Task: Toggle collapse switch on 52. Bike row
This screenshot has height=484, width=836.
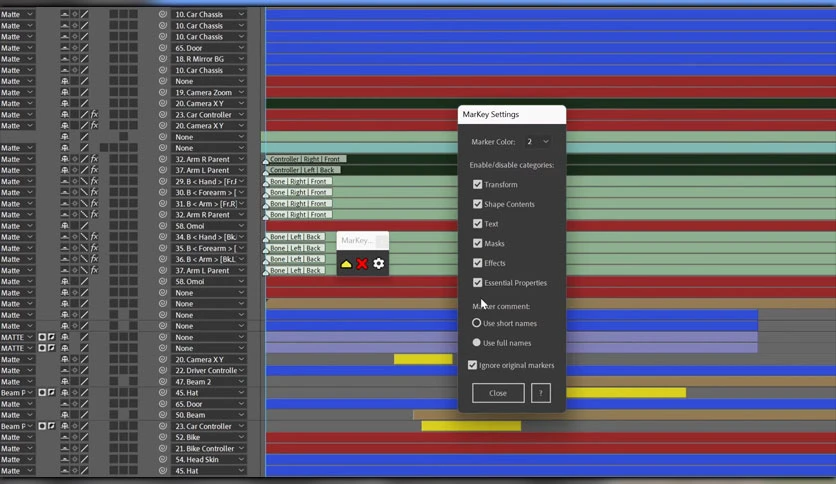Action: click(75, 437)
